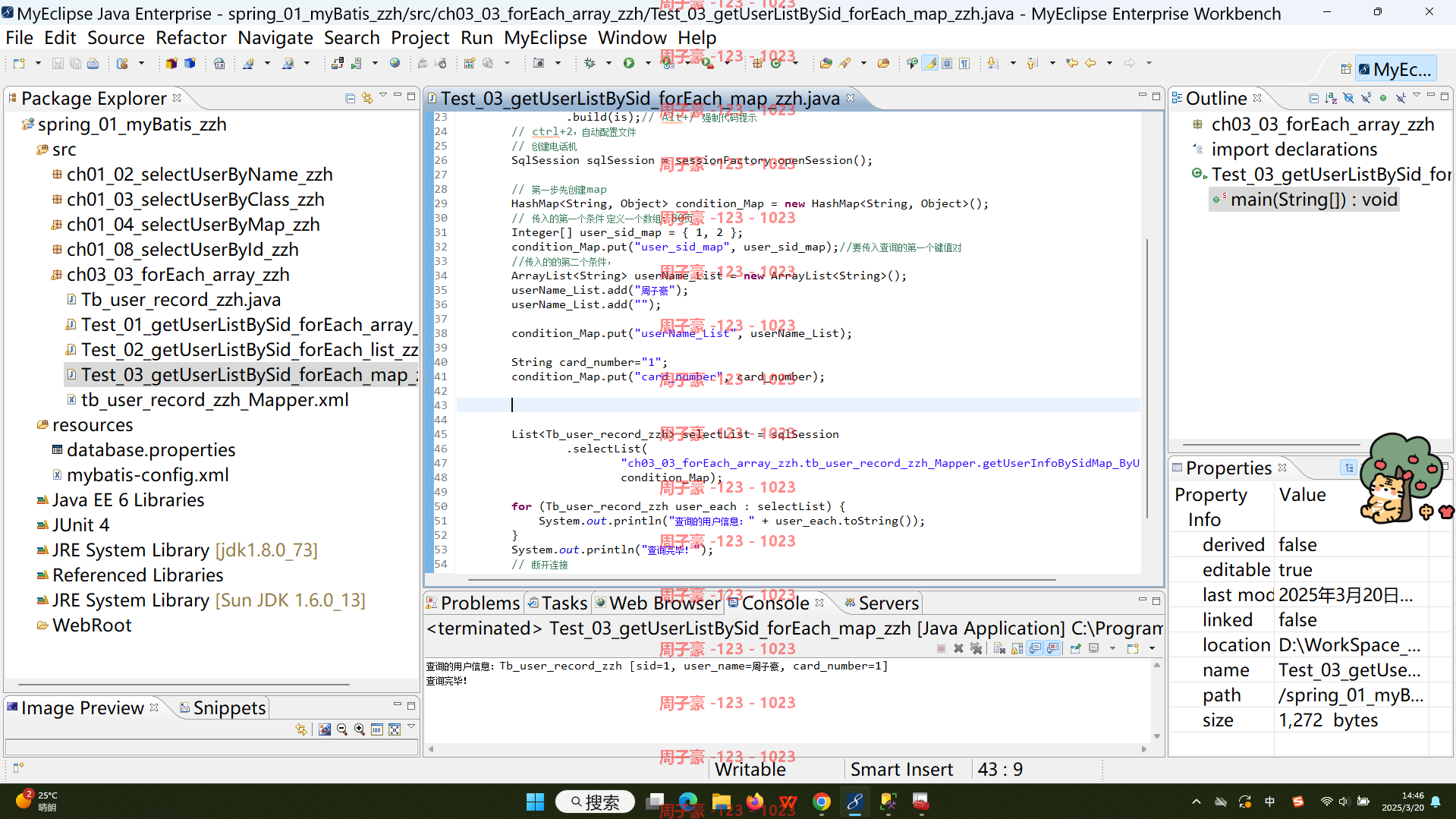1456x819 pixels.
Task: Collapse All in the Outline view
Action: (x=1313, y=98)
